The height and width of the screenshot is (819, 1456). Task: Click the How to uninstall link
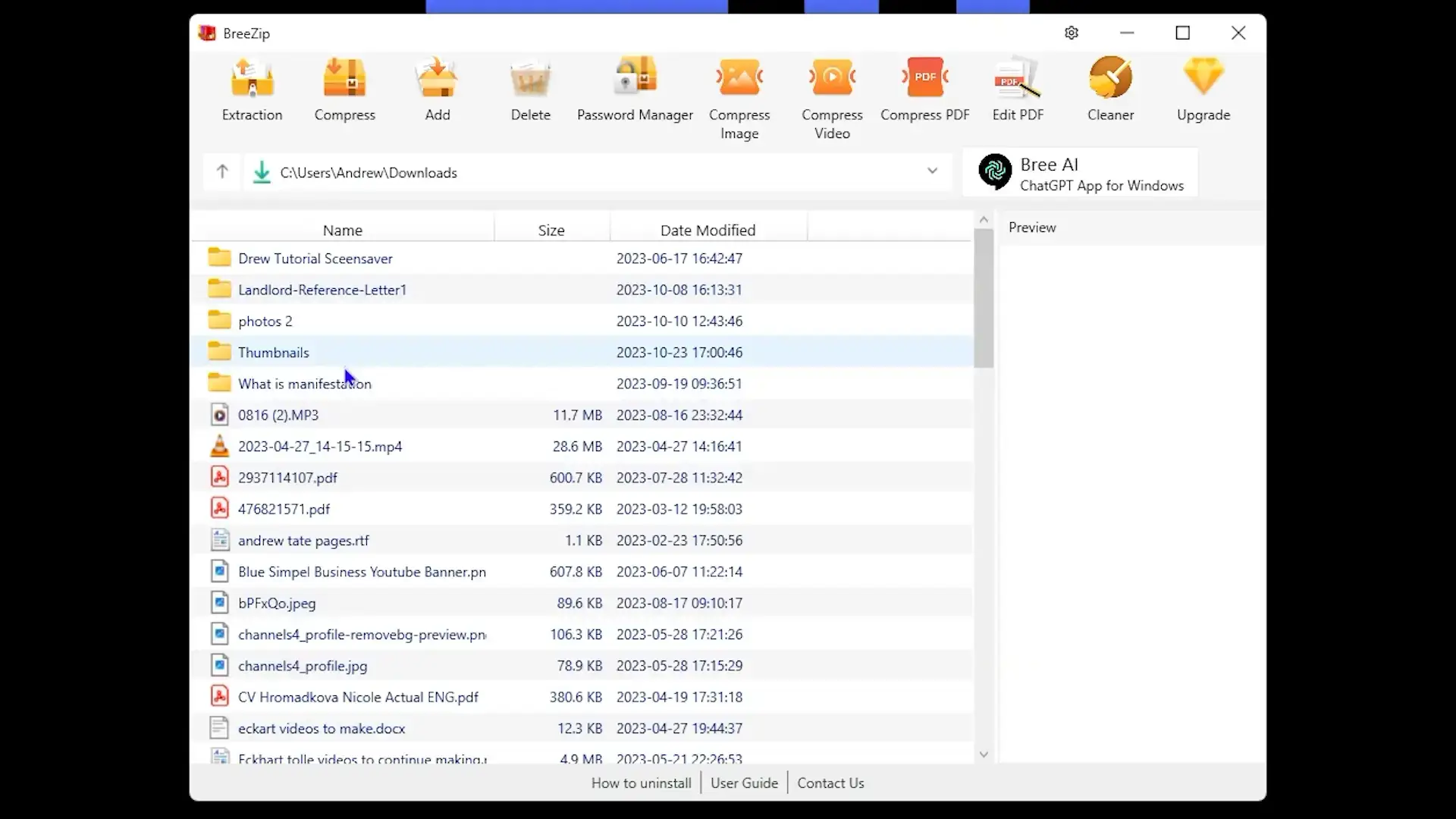[641, 783]
